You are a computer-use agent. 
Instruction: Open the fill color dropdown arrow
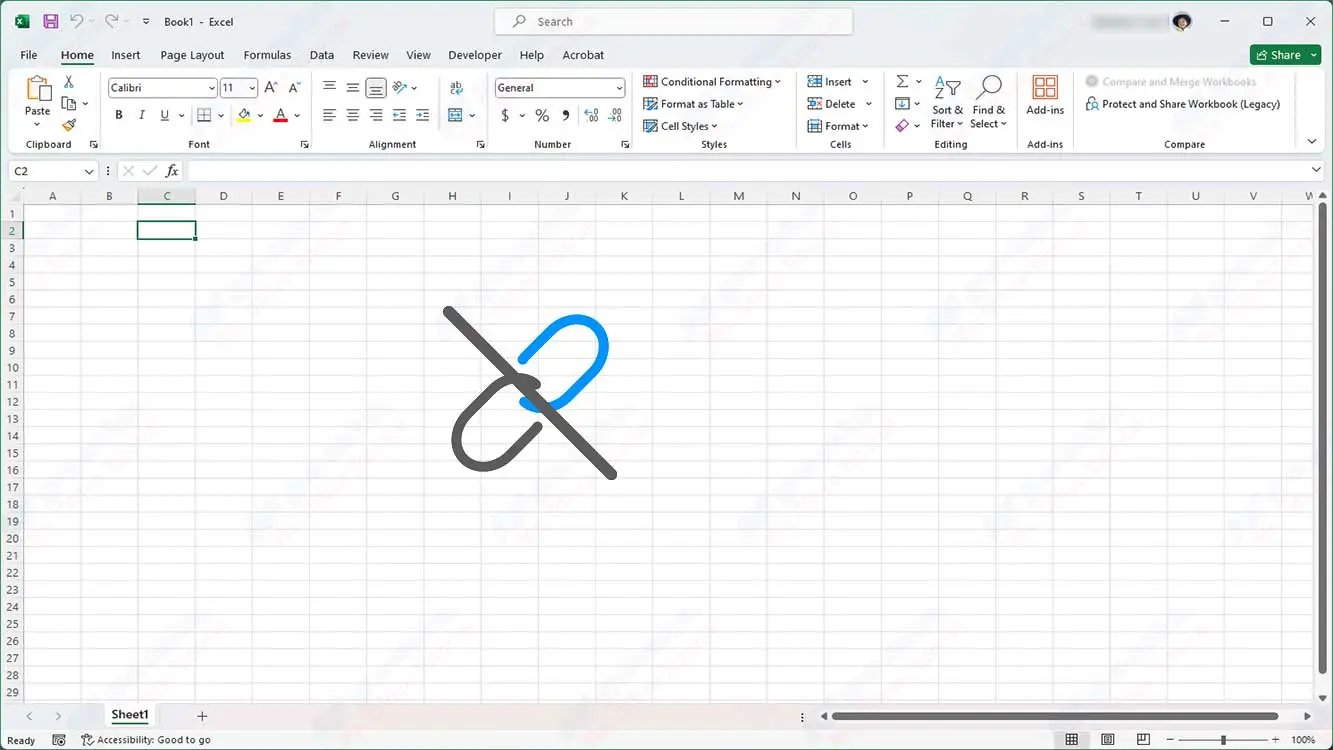pos(260,116)
